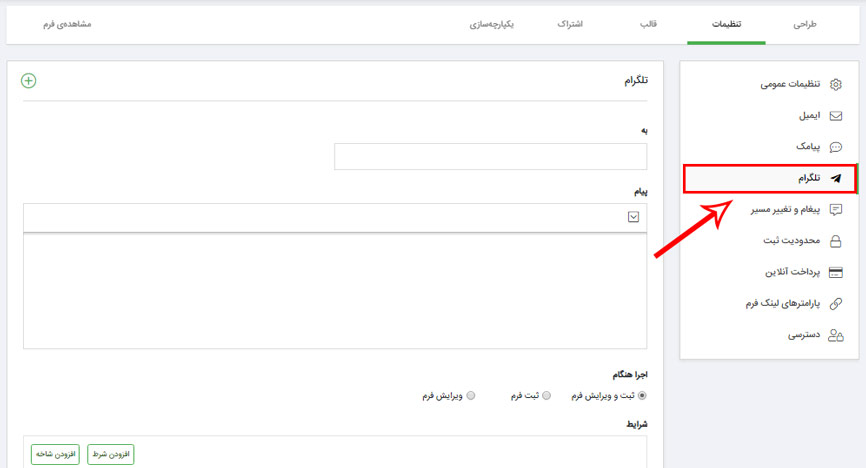Expand the message field variable dropdown

pos(633,217)
